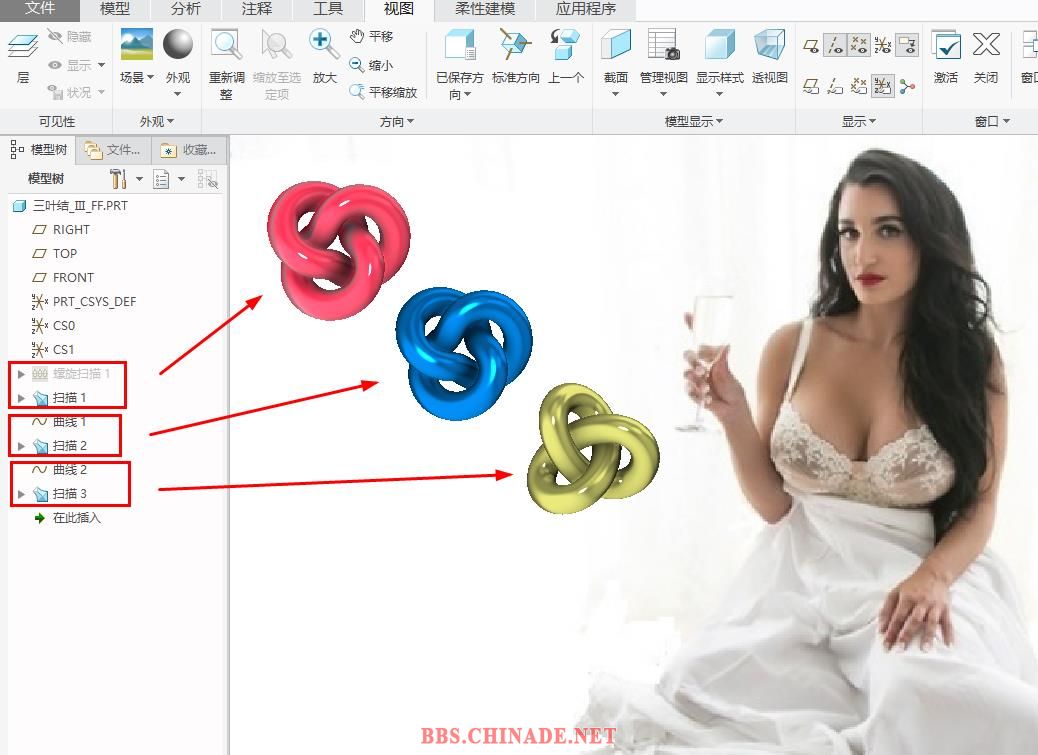This screenshot has width=1038, height=755.
Task: Activate the 平移 pan tool
Action: point(371,36)
